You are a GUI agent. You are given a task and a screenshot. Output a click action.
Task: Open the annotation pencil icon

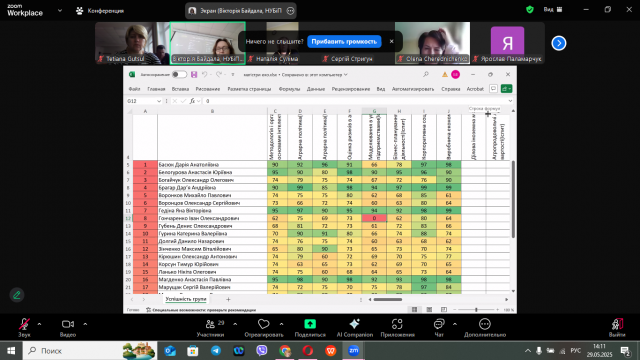tap(17, 295)
